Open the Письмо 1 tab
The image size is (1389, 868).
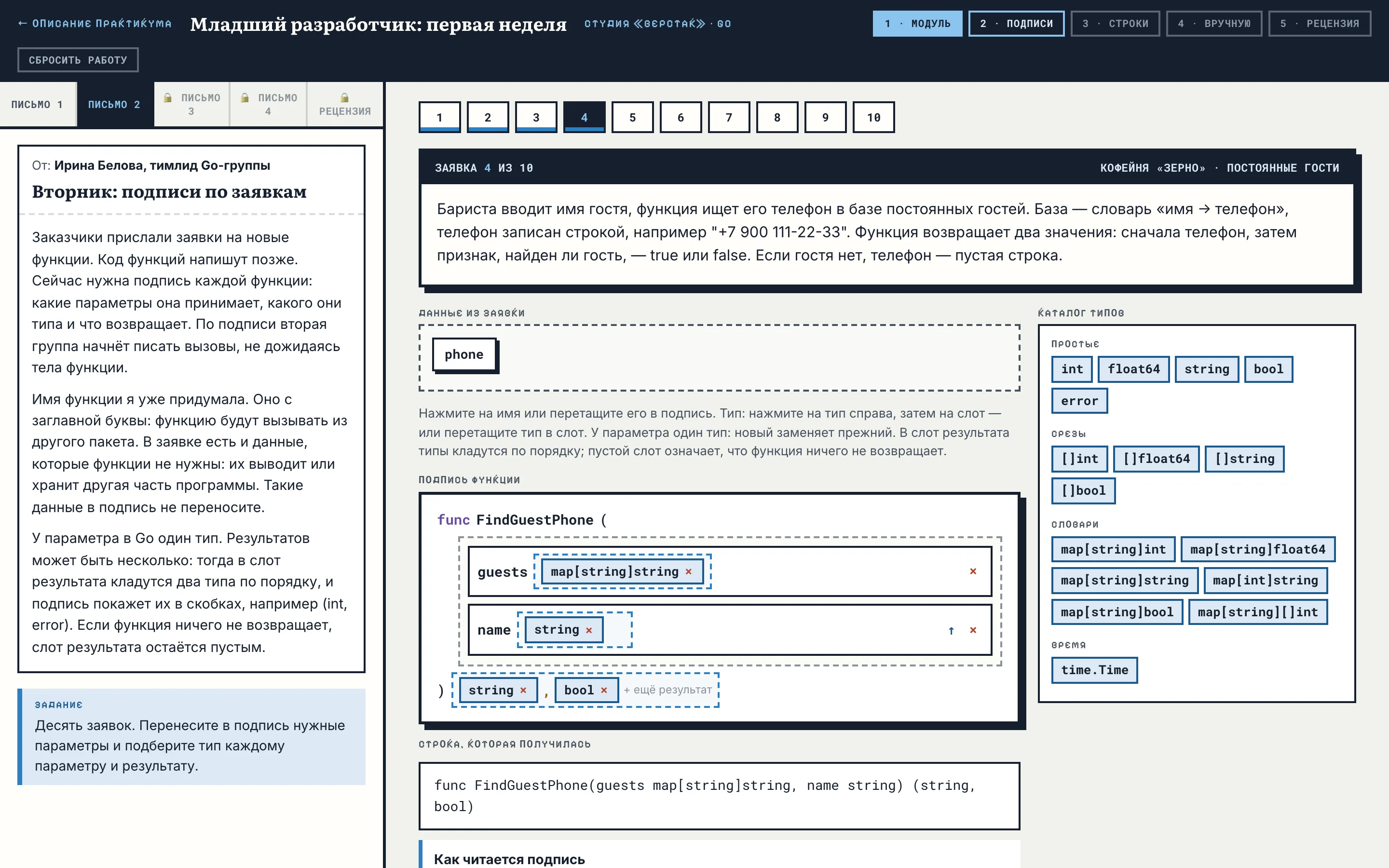point(38,104)
